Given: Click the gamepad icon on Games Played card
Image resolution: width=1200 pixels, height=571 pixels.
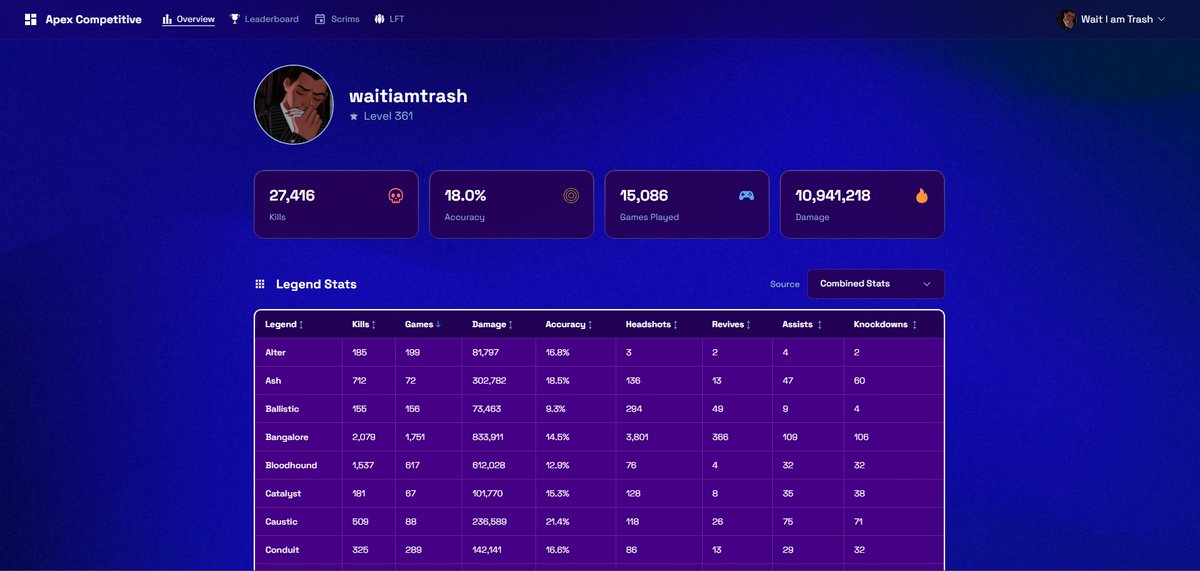Looking at the screenshot, I should click(x=746, y=195).
